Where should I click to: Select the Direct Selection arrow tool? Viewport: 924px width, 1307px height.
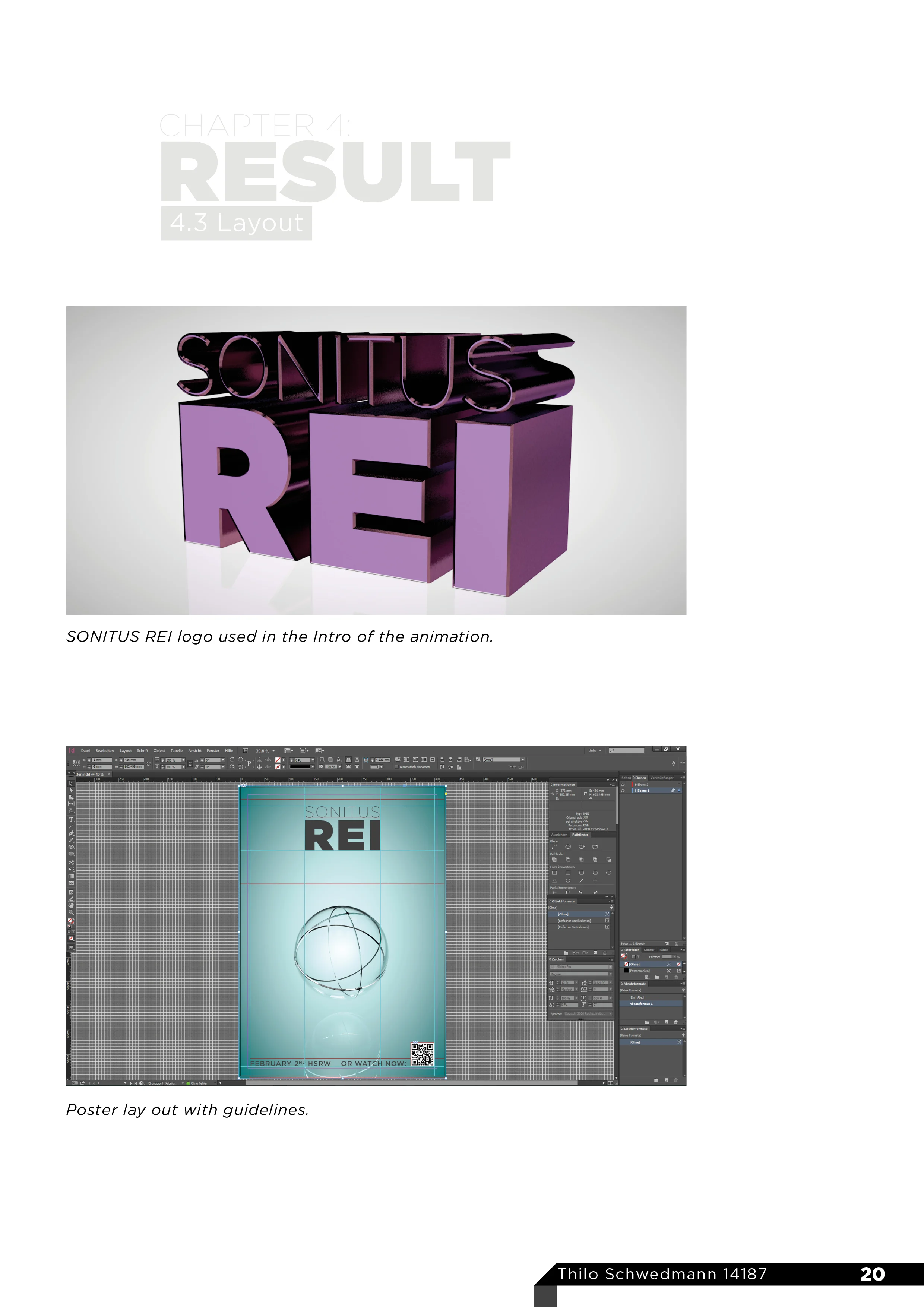click(x=71, y=790)
